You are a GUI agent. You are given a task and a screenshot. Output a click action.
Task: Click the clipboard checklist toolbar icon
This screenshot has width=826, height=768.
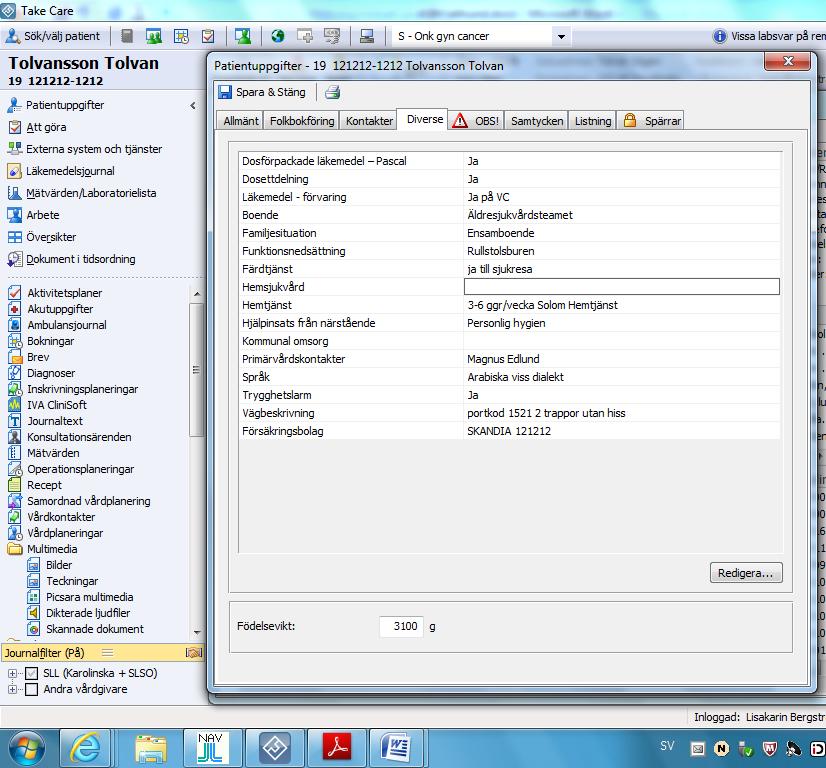click(x=208, y=36)
